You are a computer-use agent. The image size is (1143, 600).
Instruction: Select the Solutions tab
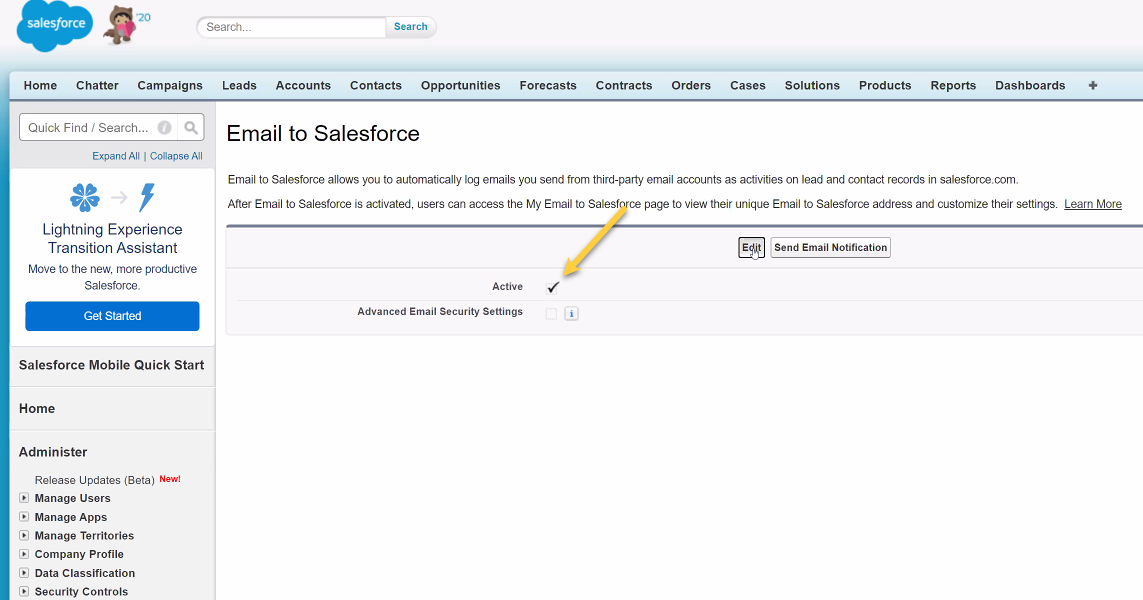pyautogui.click(x=812, y=85)
